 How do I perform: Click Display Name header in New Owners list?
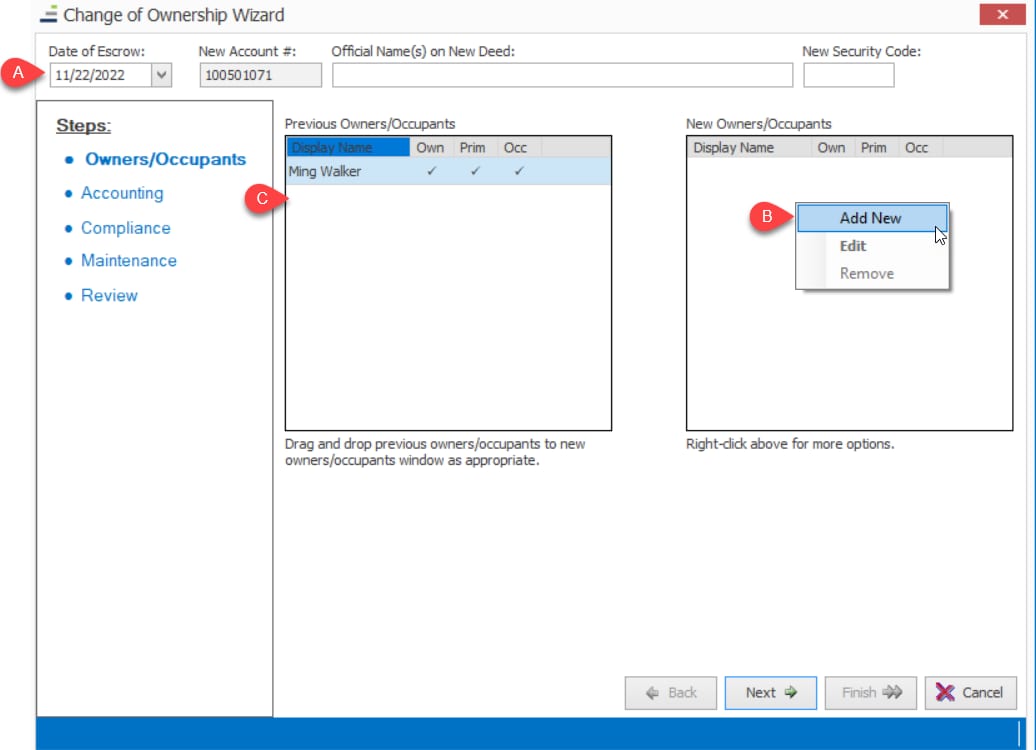(749, 147)
